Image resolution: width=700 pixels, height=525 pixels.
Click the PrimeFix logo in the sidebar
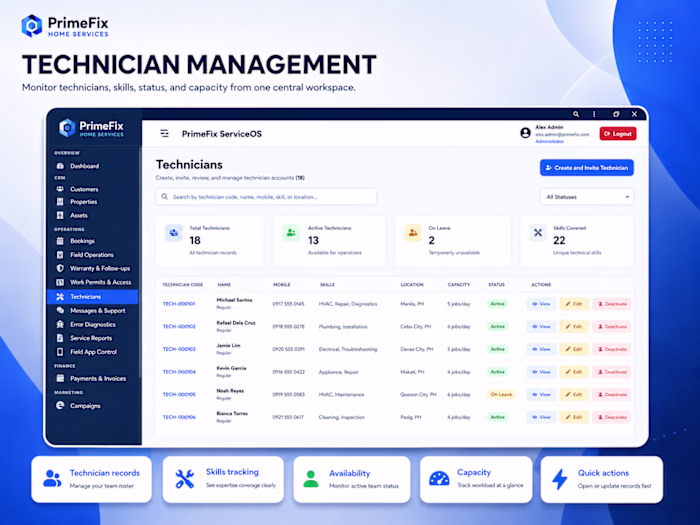pyautogui.click(x=92, y=128)
